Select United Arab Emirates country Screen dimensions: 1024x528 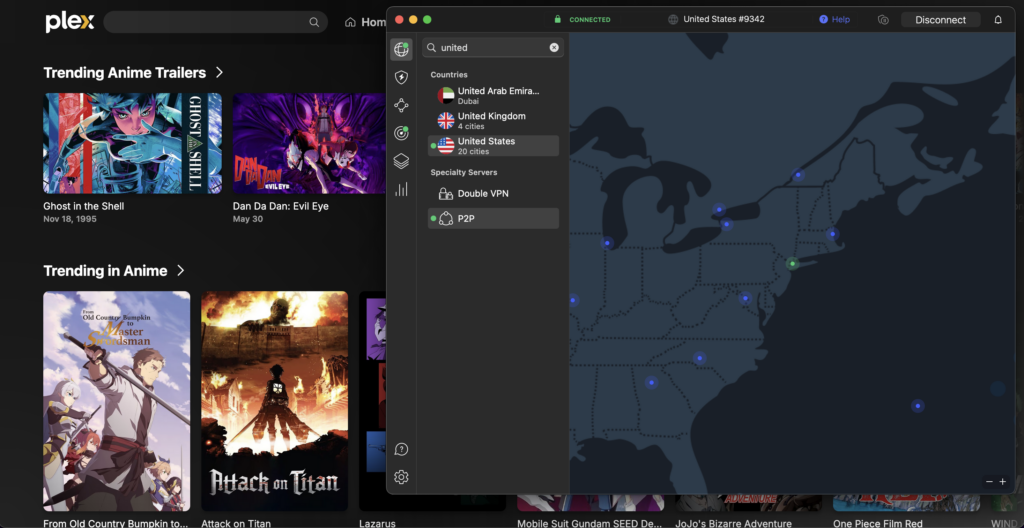click(x=493, y=96)
